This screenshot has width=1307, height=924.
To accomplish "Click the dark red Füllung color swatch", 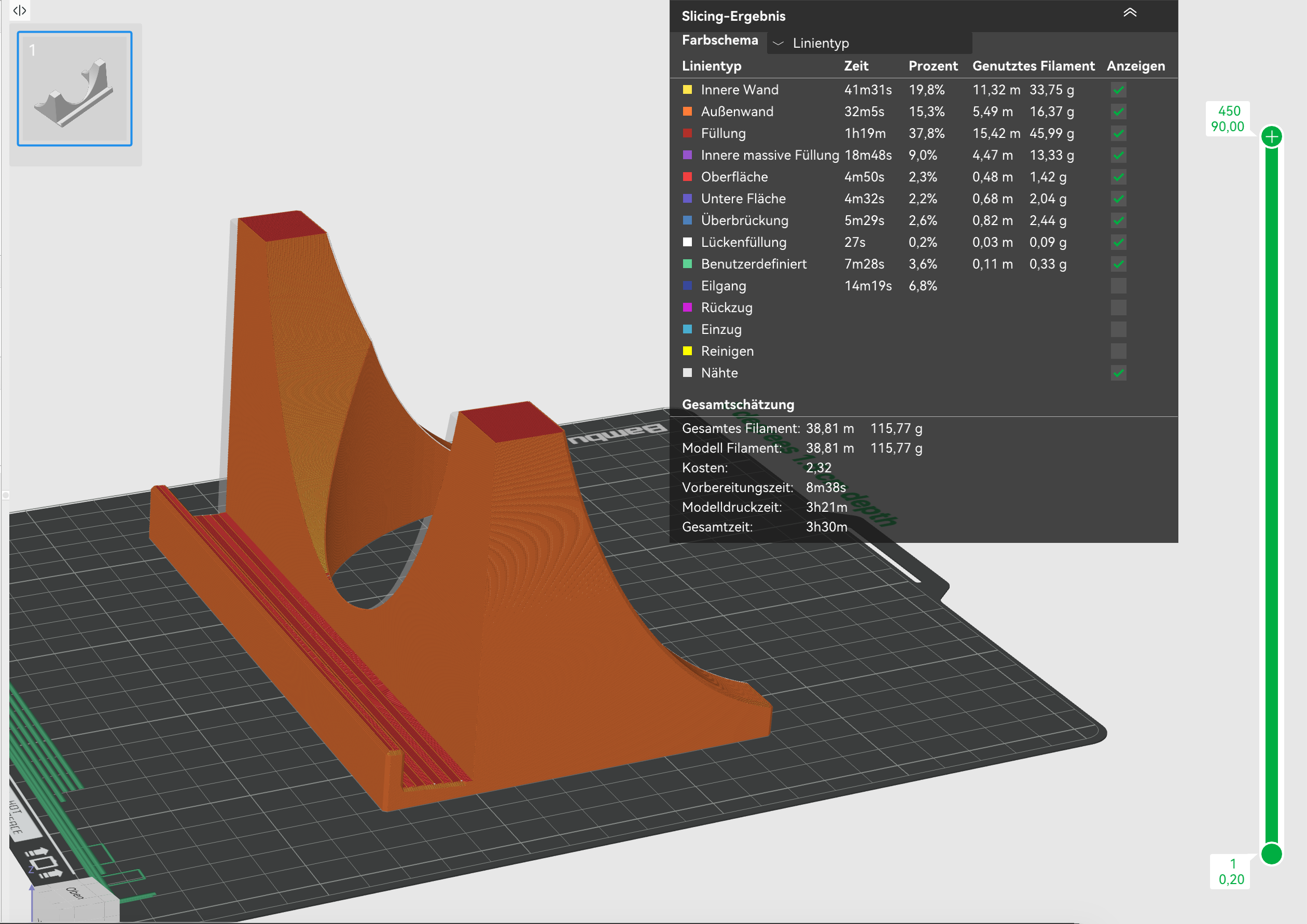I will [x=687, y=133].
